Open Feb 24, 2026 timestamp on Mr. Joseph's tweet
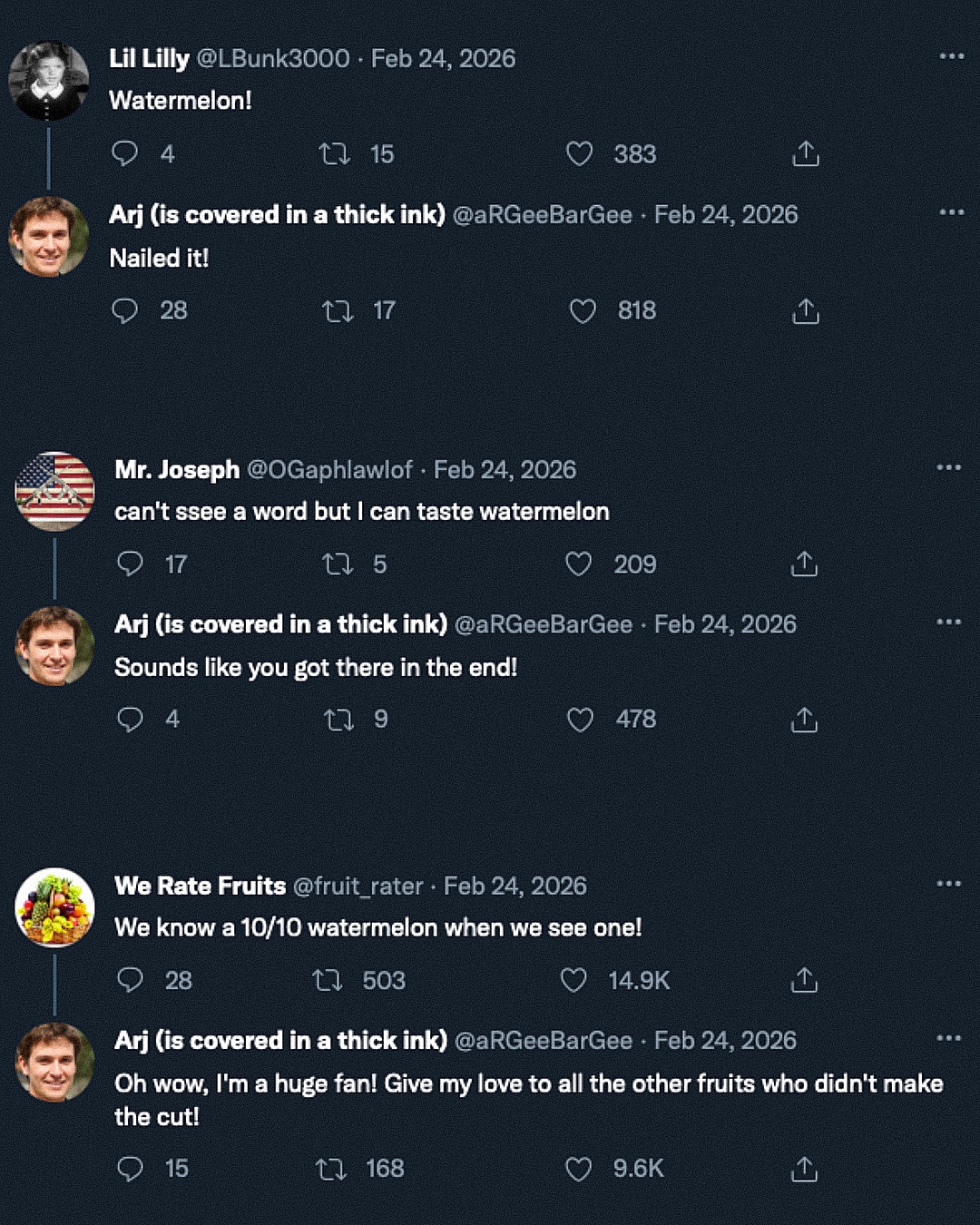Viewport: 980px width, 1225px height. pyautogui.click(x=505, y=470)
